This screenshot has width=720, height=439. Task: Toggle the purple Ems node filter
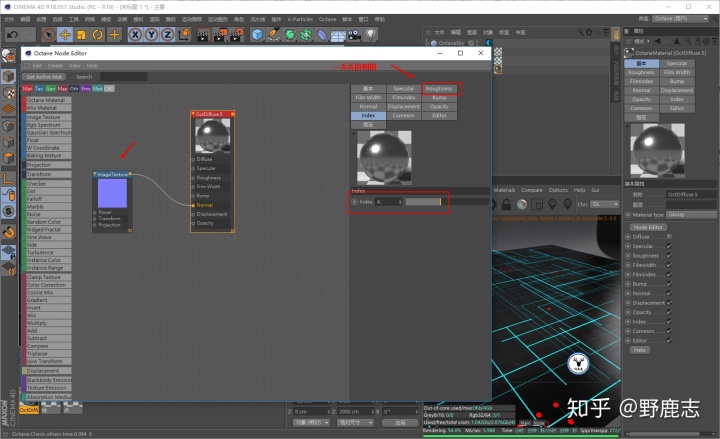[86, 89]
